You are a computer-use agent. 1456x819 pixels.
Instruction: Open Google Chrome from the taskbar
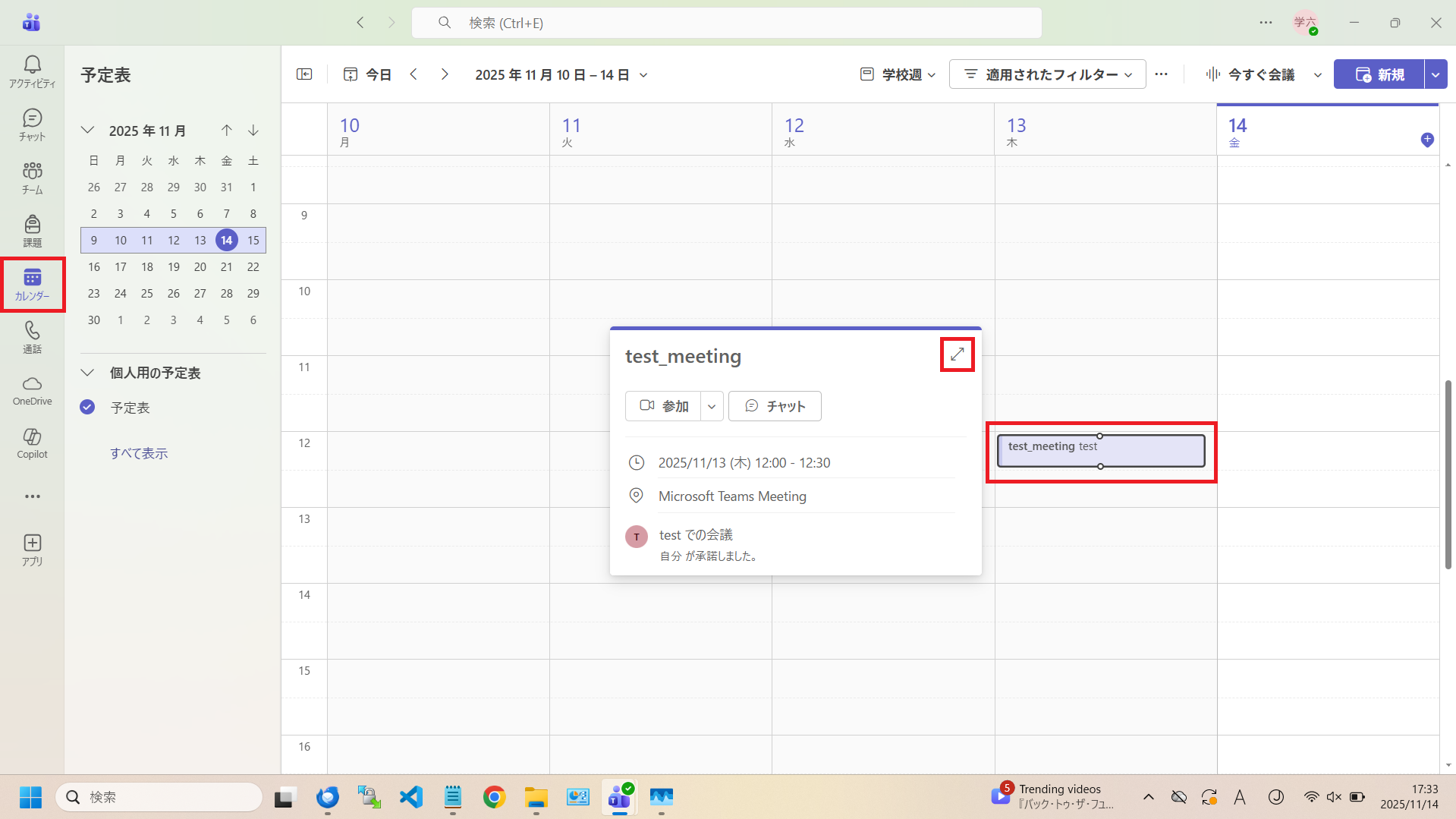coord(494,797)
